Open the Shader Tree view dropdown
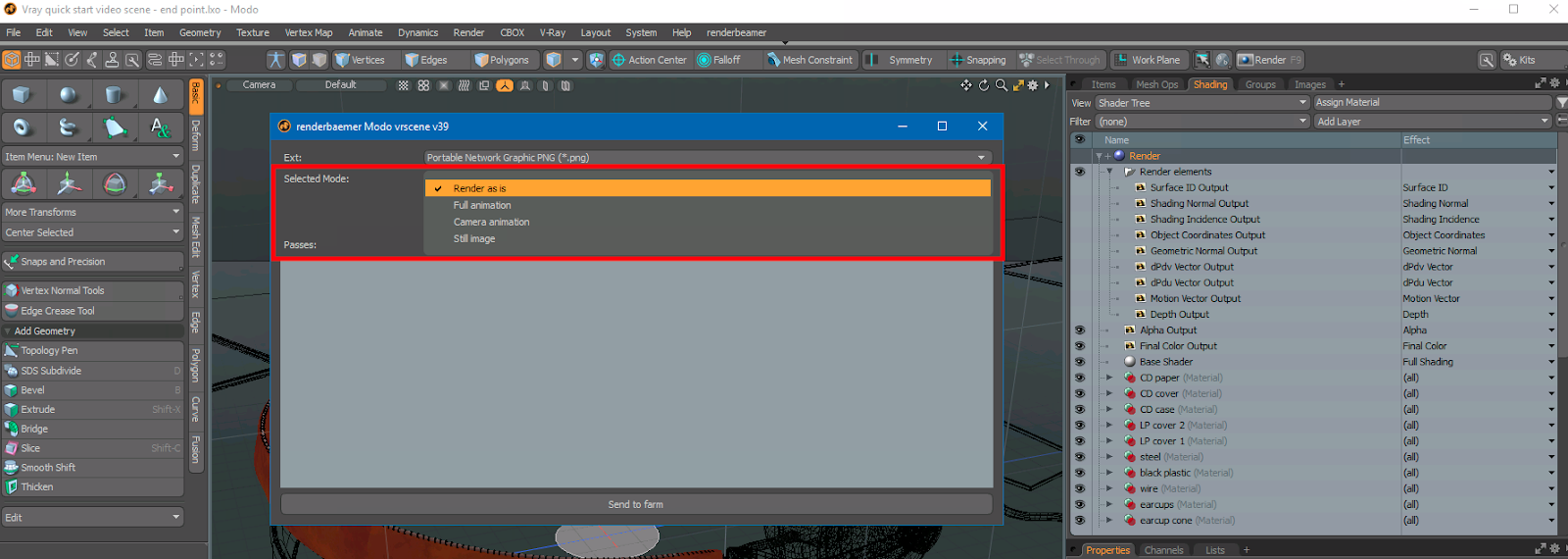The image size is (1568, 559). [1202, 103]
